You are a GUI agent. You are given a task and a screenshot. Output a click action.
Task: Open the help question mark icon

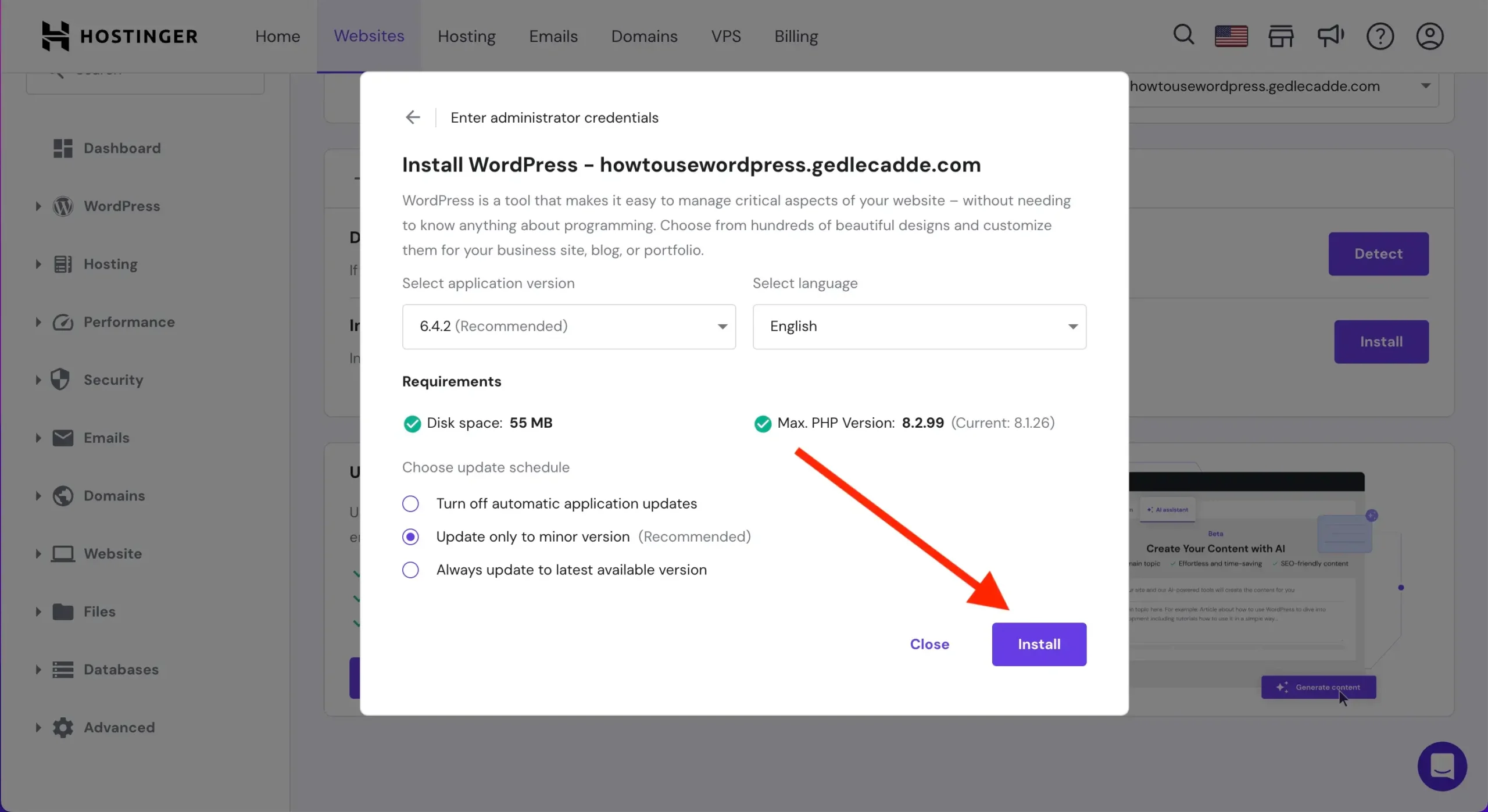click(1380, 36)
